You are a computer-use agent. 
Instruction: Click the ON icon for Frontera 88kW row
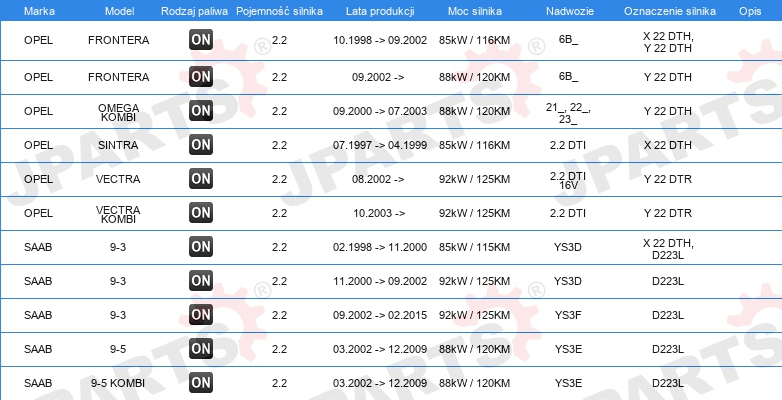tap(200, 77)
